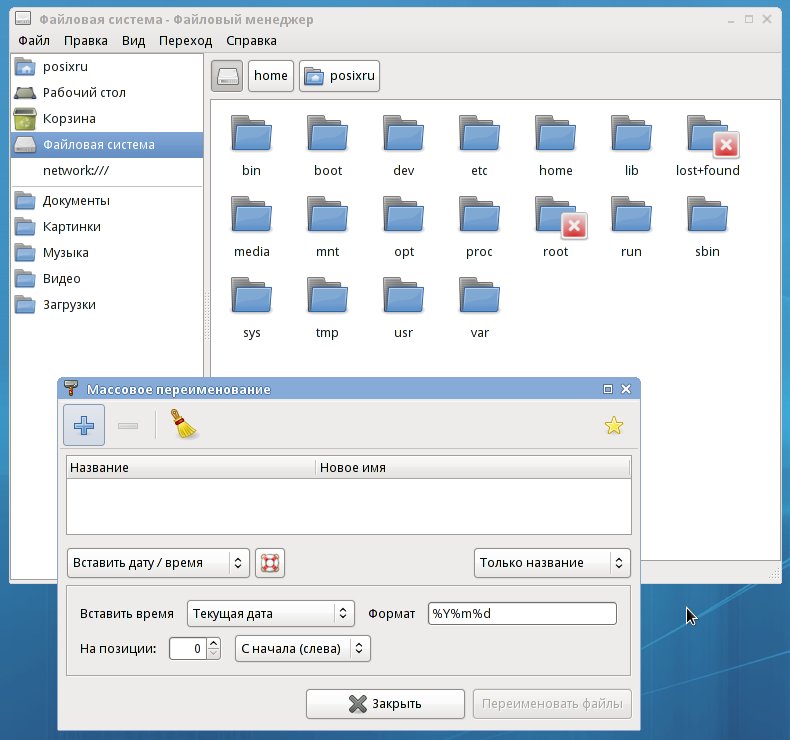Open the bin folder
Screen dimensions: 790x740
pyautogui.click(x=251, y=145)
